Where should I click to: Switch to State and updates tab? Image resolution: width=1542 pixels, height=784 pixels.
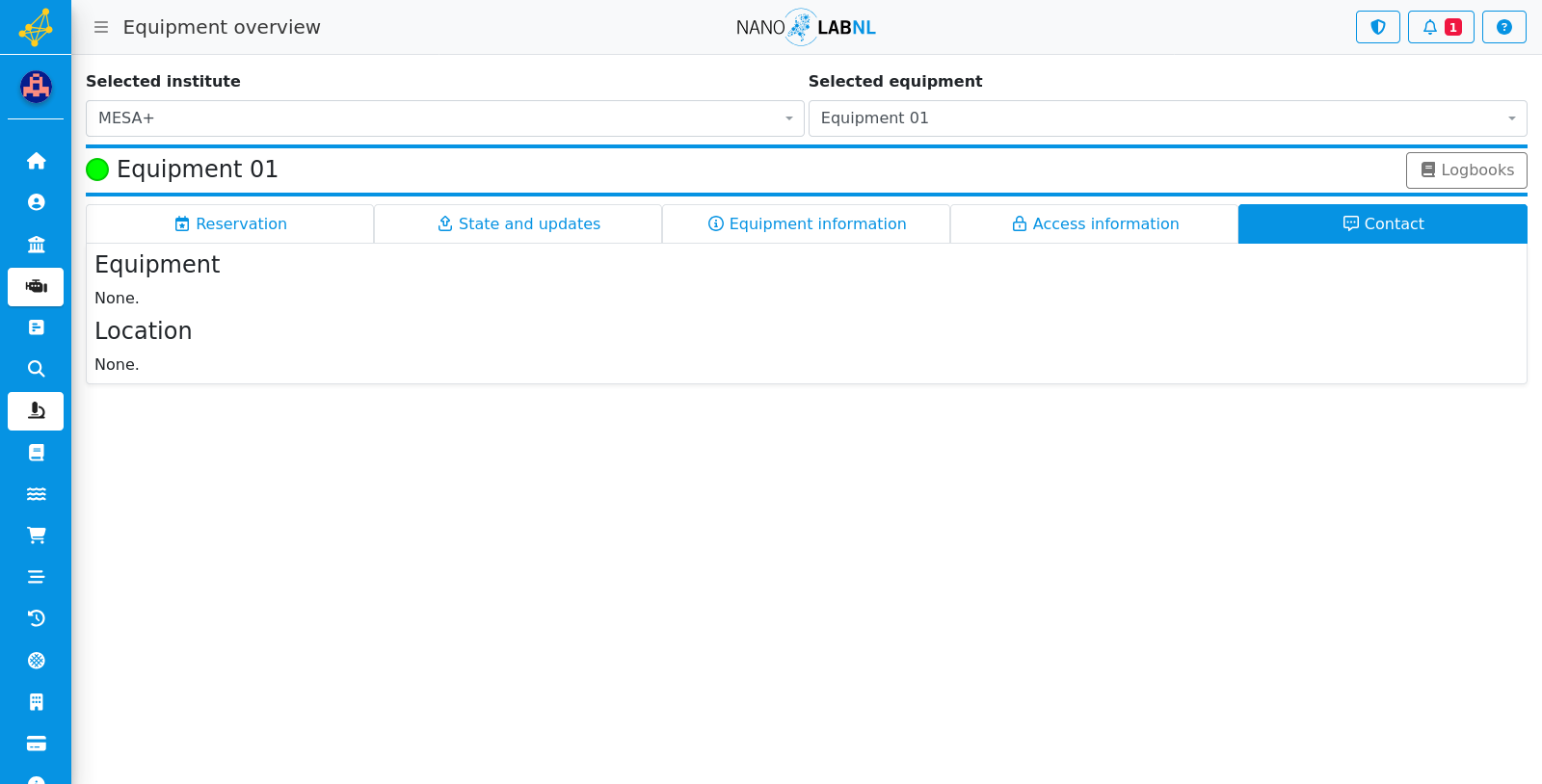pos(518,223)
